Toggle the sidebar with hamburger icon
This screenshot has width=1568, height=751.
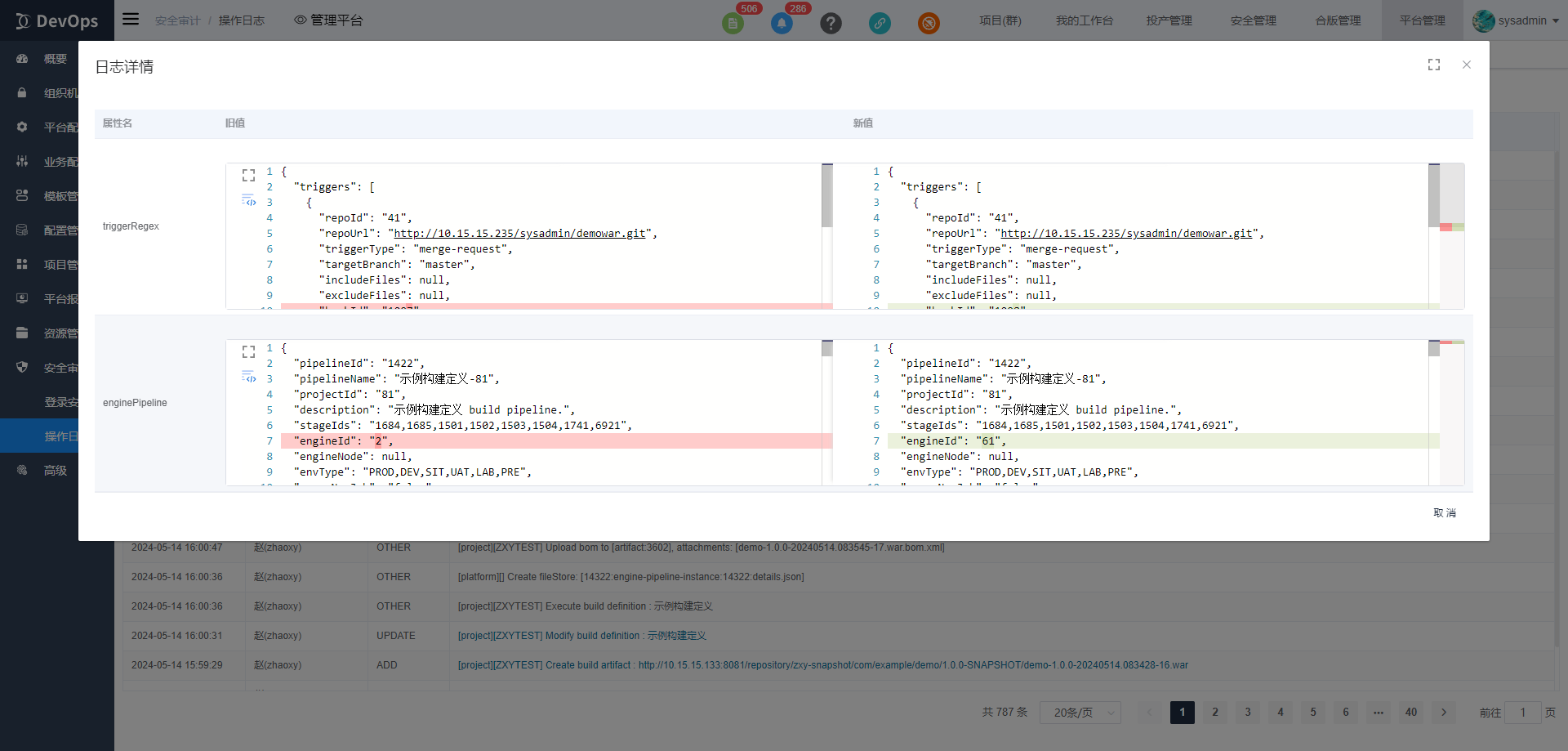[x=131, y=20]
